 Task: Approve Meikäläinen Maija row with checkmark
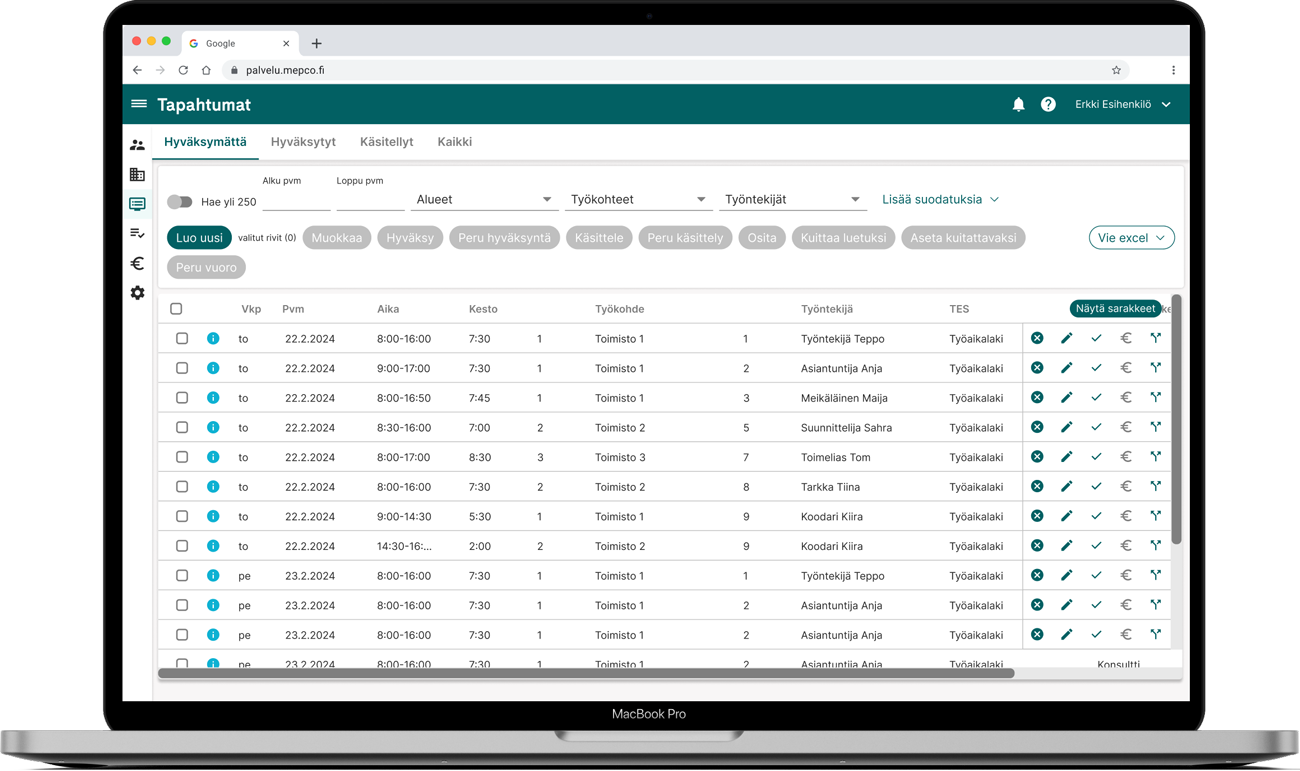click(x=1096, y=398)
